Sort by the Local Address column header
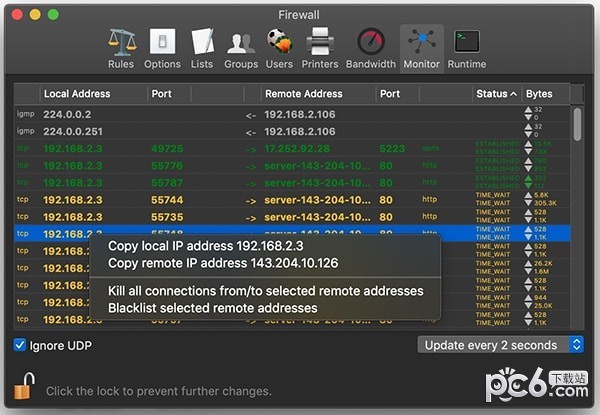600x415 pixels. point(93,94)
